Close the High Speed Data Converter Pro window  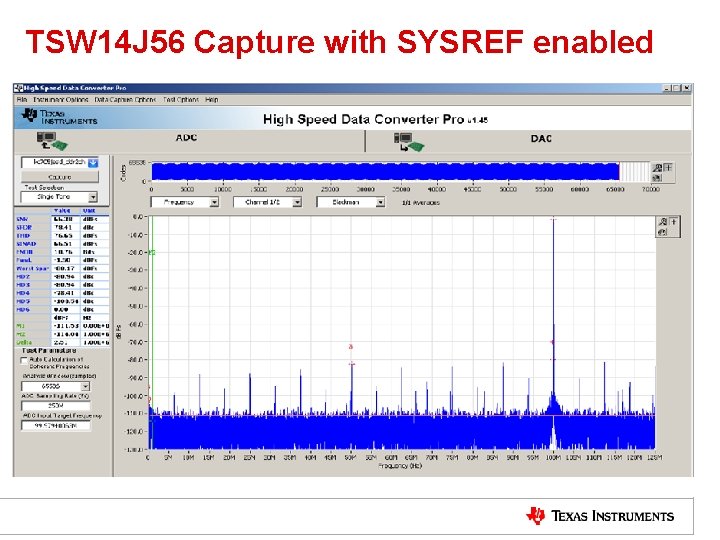click(x=686, y=88)
